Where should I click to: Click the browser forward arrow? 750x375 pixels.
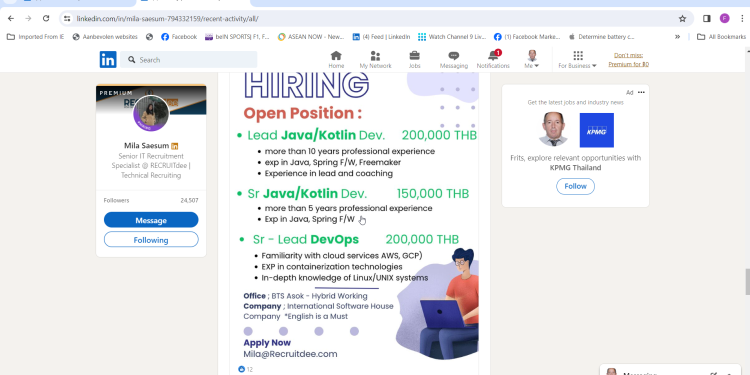[28, 19]
